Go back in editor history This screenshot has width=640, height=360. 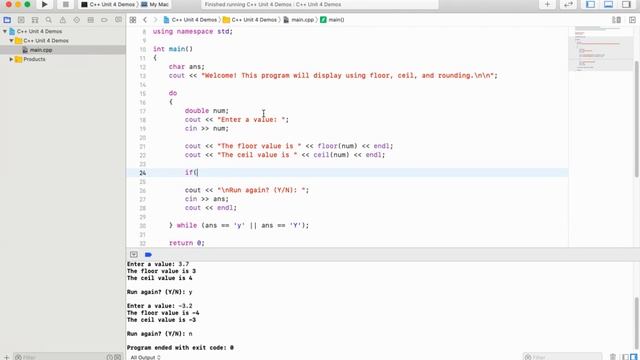click(145, 20)
